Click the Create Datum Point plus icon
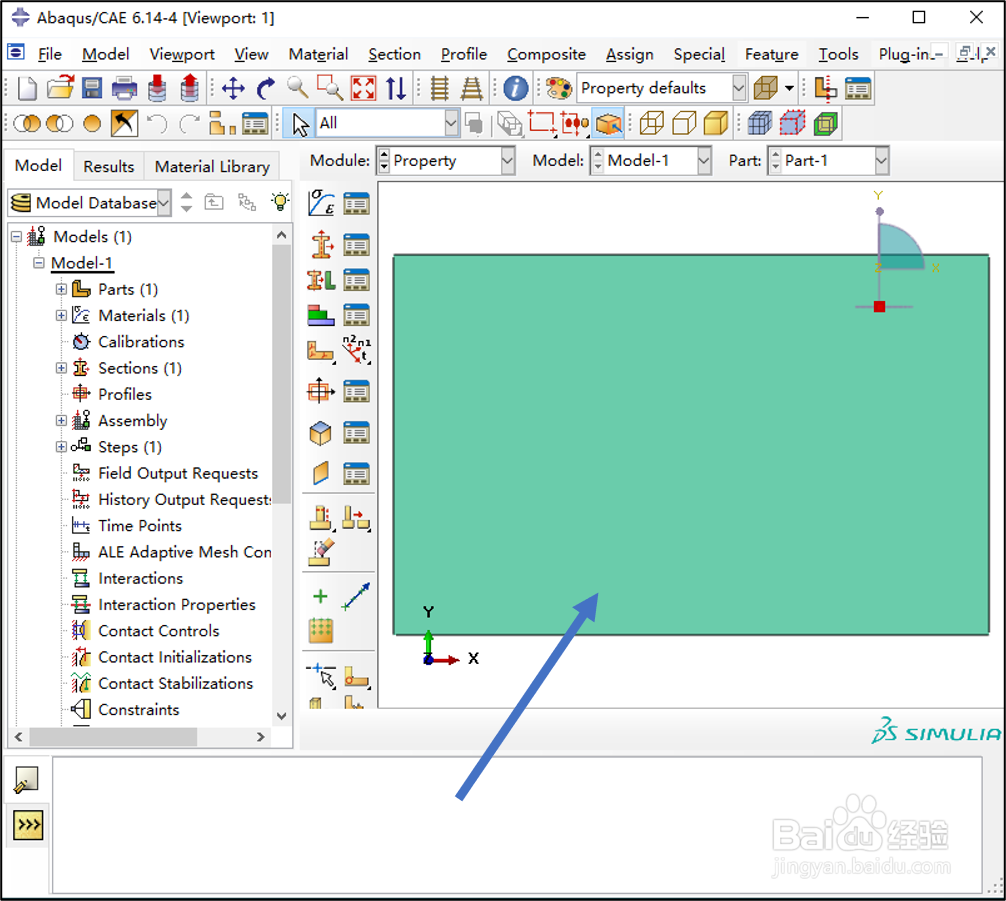 (320, 596)
